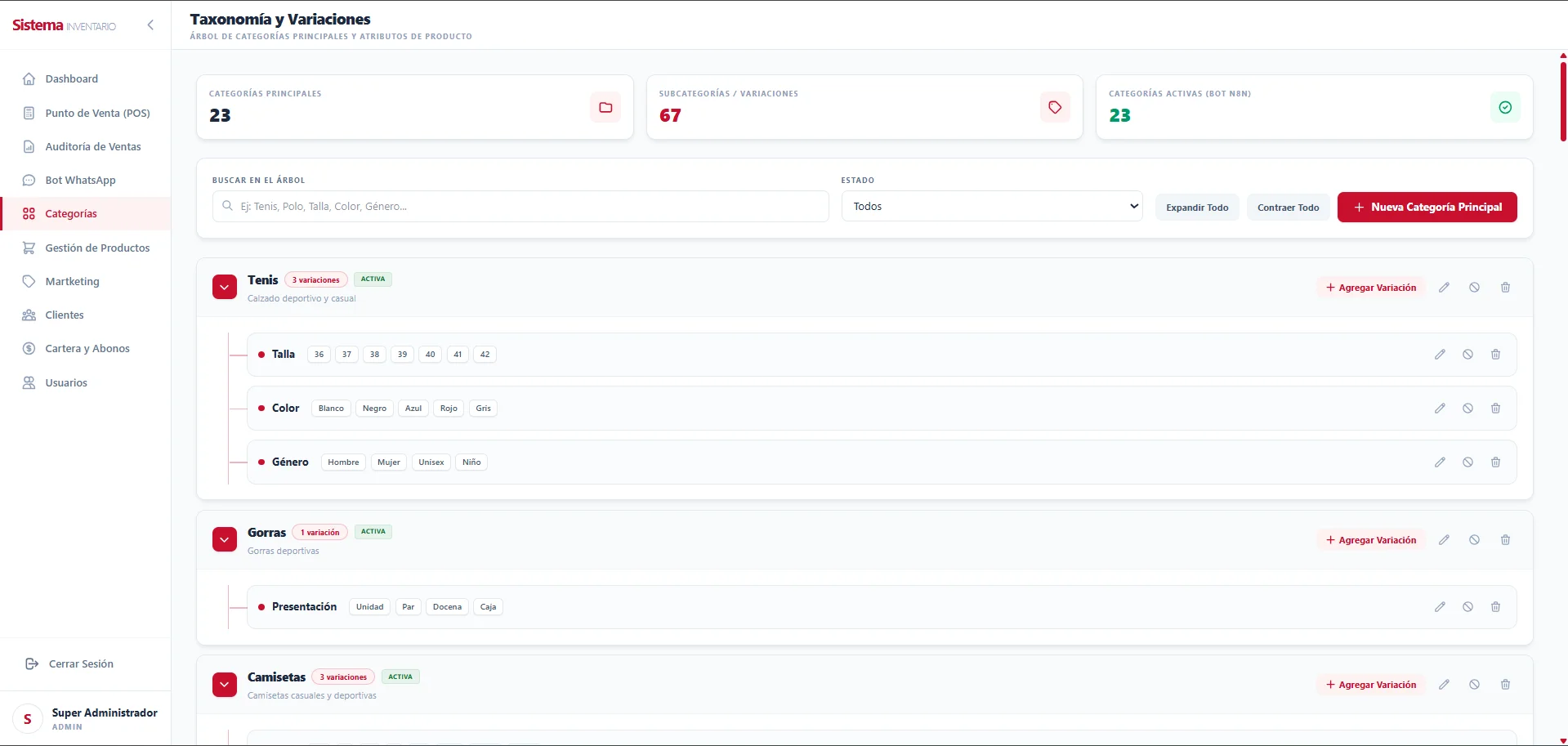Viewport: 1568px width, 746px height.
Task: Open the Estado dropdown showing Todos
Action: pyautogui.click(x=992, y=207)
